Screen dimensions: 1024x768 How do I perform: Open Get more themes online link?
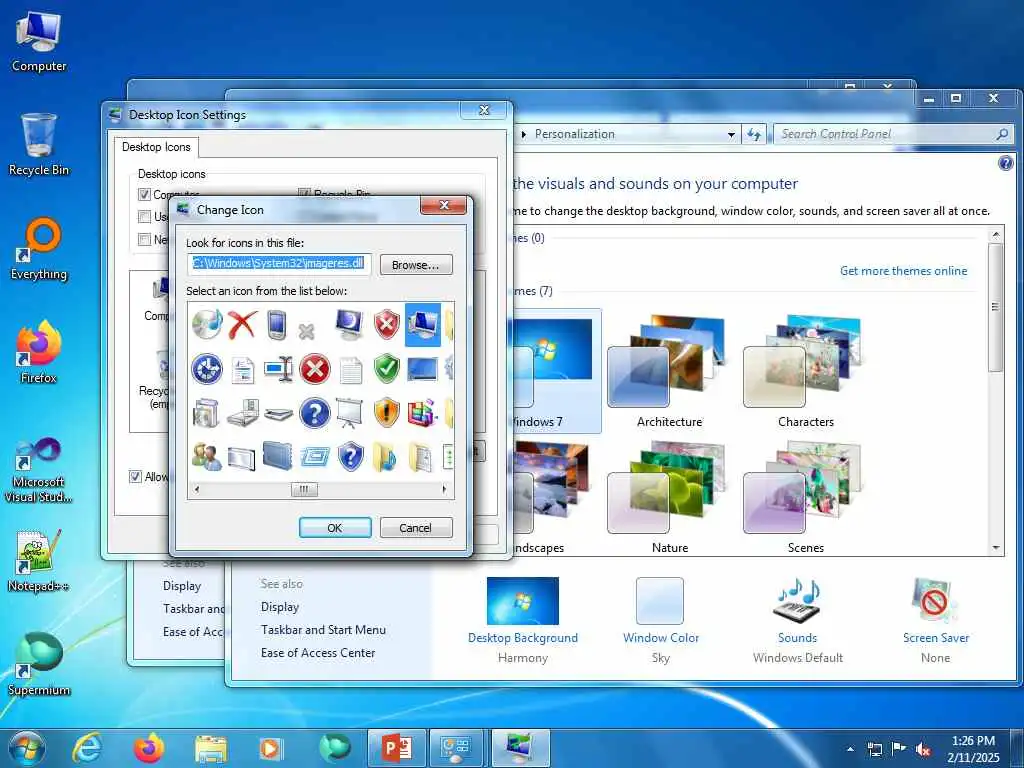[x=903, y=270]
